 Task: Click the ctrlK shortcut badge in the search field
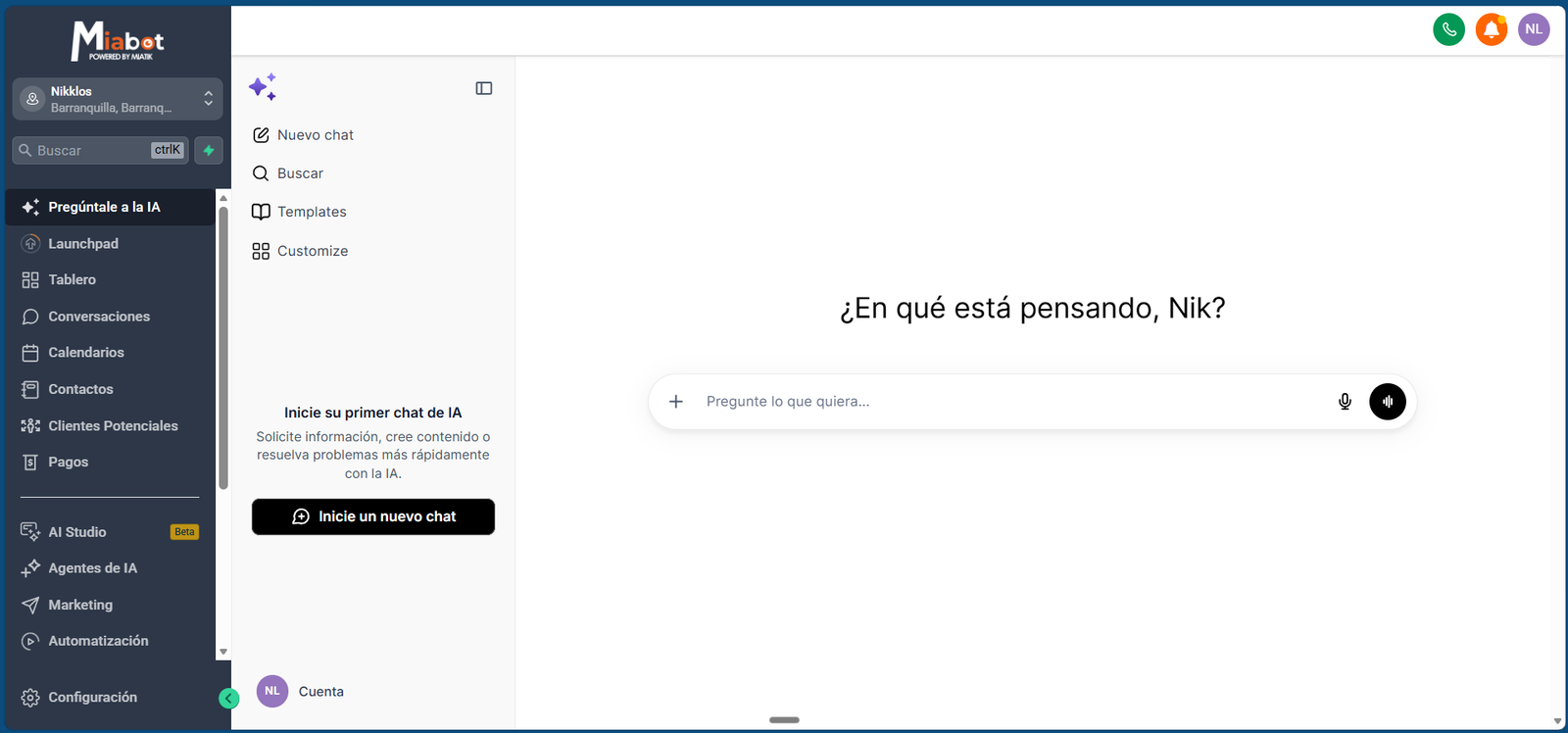coord(168,150)
